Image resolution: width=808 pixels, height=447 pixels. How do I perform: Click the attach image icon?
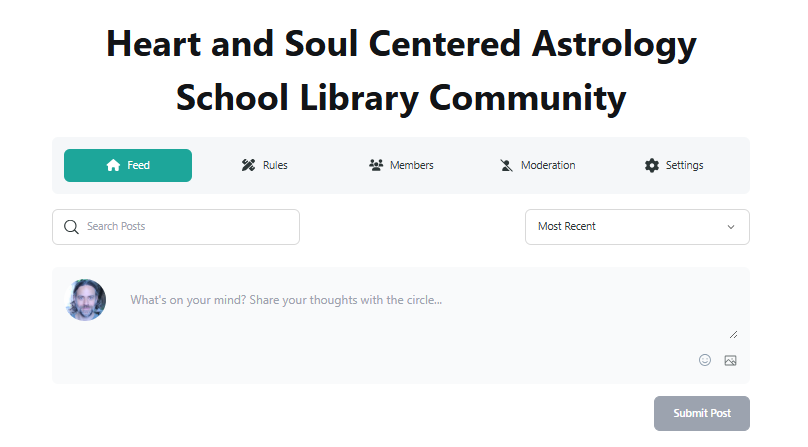pyautogui.click(x=730, y=360)
